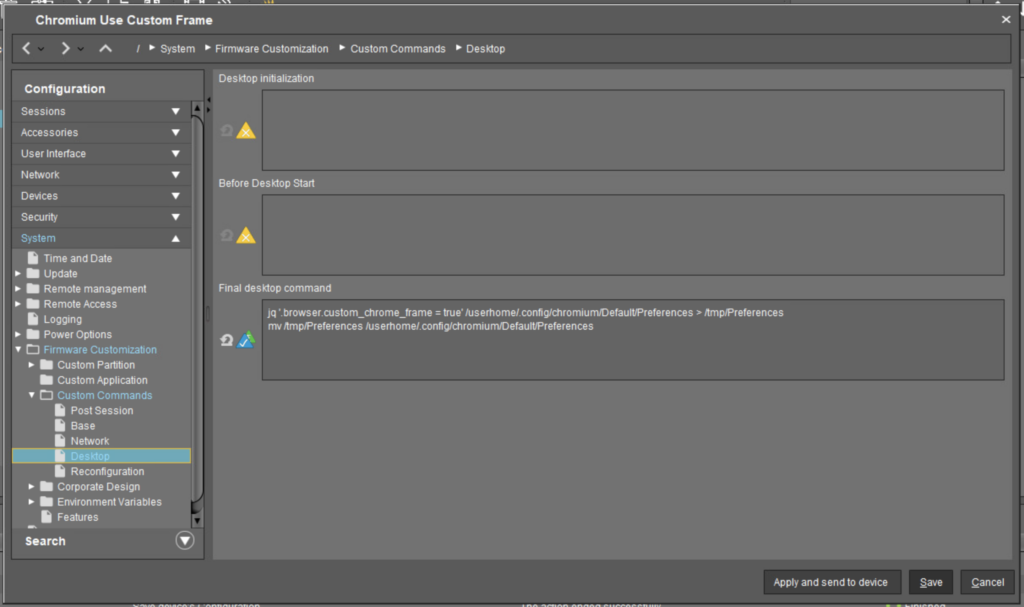Open the forward history dropdown arrow

(x=80, y=49)
